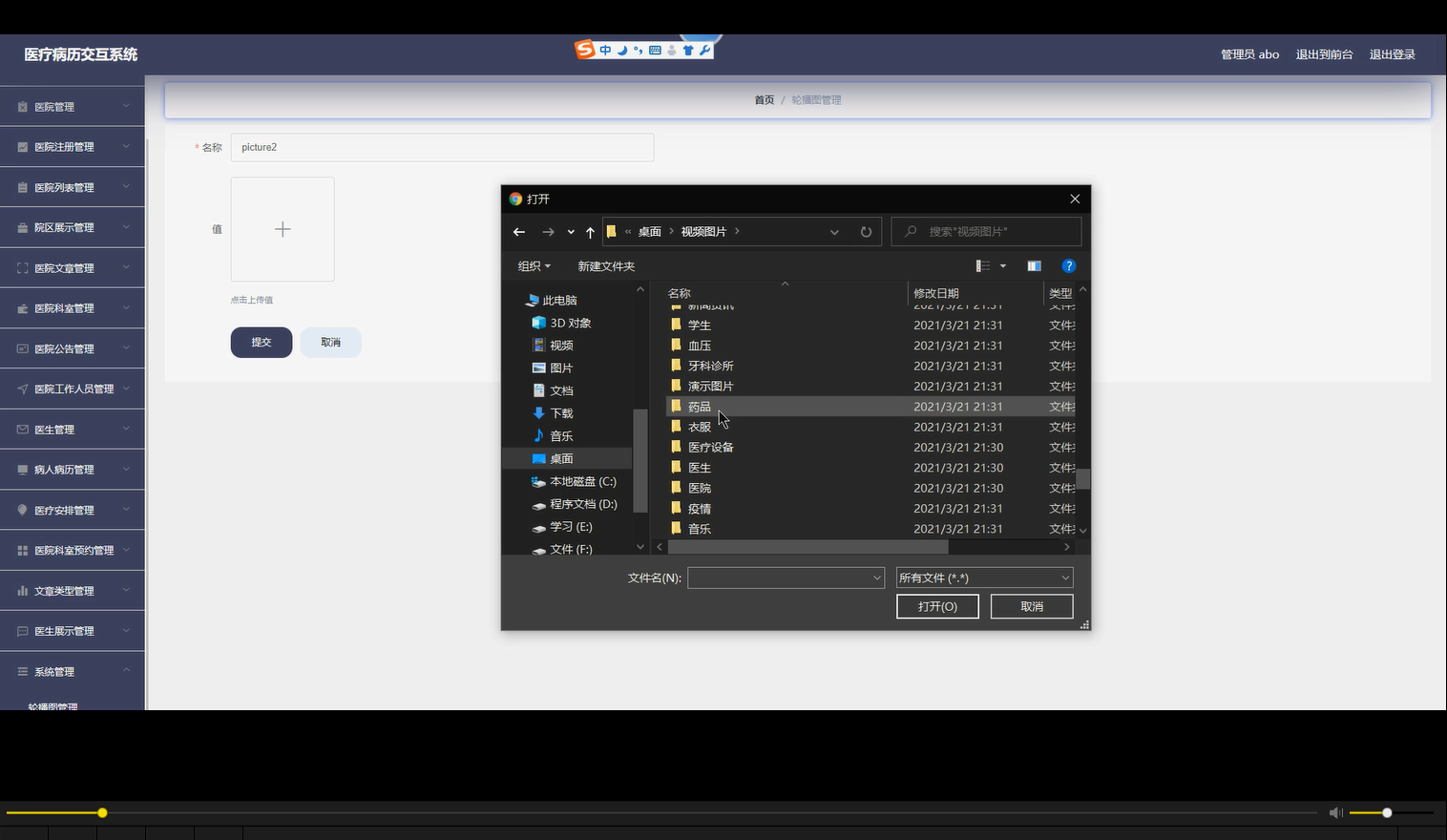Click the 院区展示管理 sidebar icon
Viewport: 1447px width, 840px height.
point(23,228)
